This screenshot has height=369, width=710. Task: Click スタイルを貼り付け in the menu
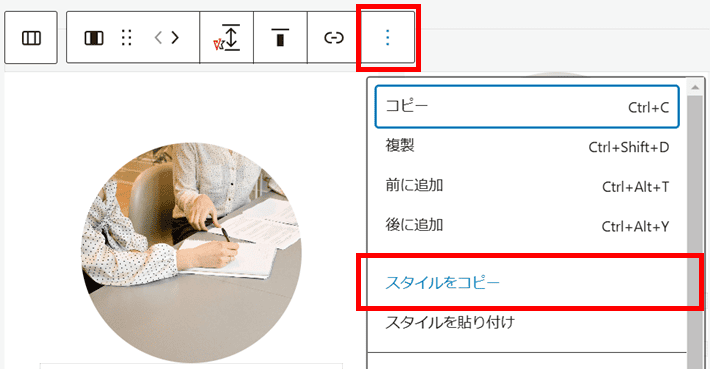coord(527,322)
